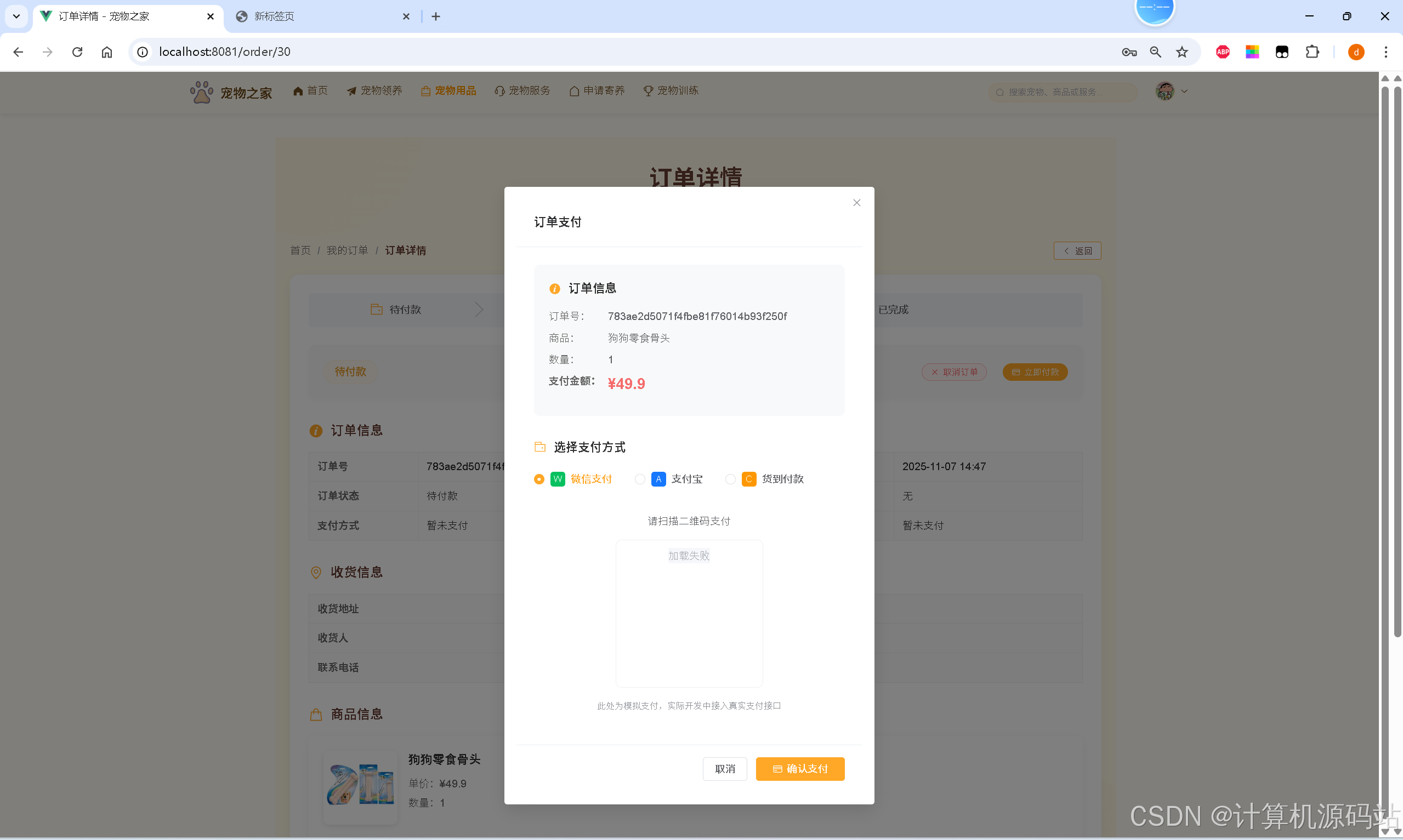
Task: Open ABP adblock extension
Action: [x=1223, y=52]
